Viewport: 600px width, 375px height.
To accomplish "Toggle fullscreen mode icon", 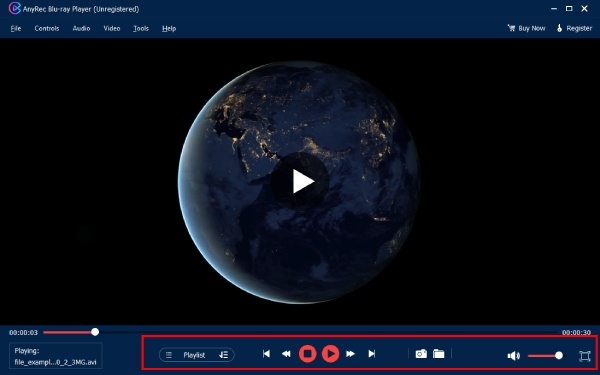I will click(x=585, y=356).
